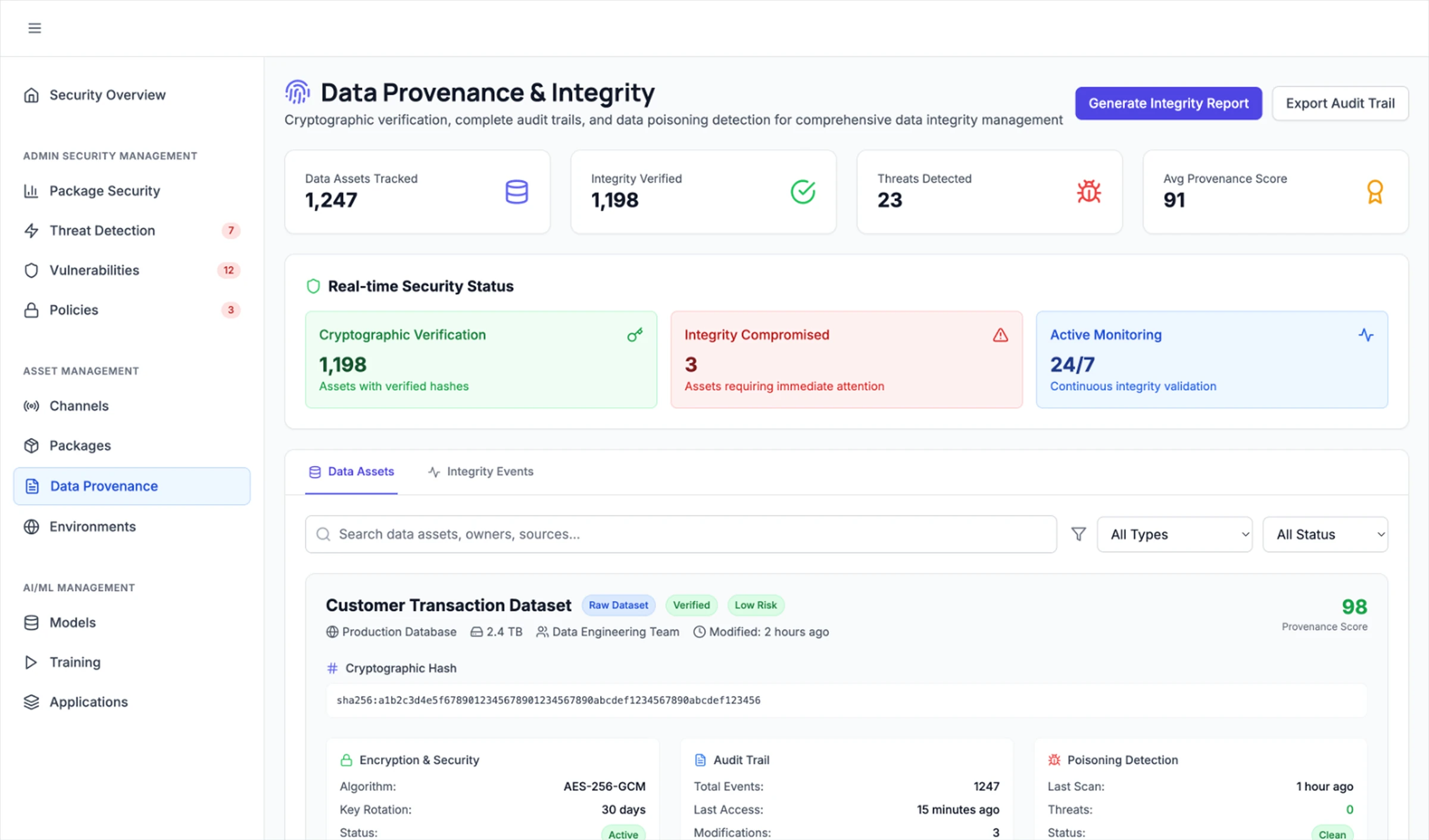Screen dimensions: 1429x840
Task: Open Environments in the sidebar
Action: (x=132, y=527)
